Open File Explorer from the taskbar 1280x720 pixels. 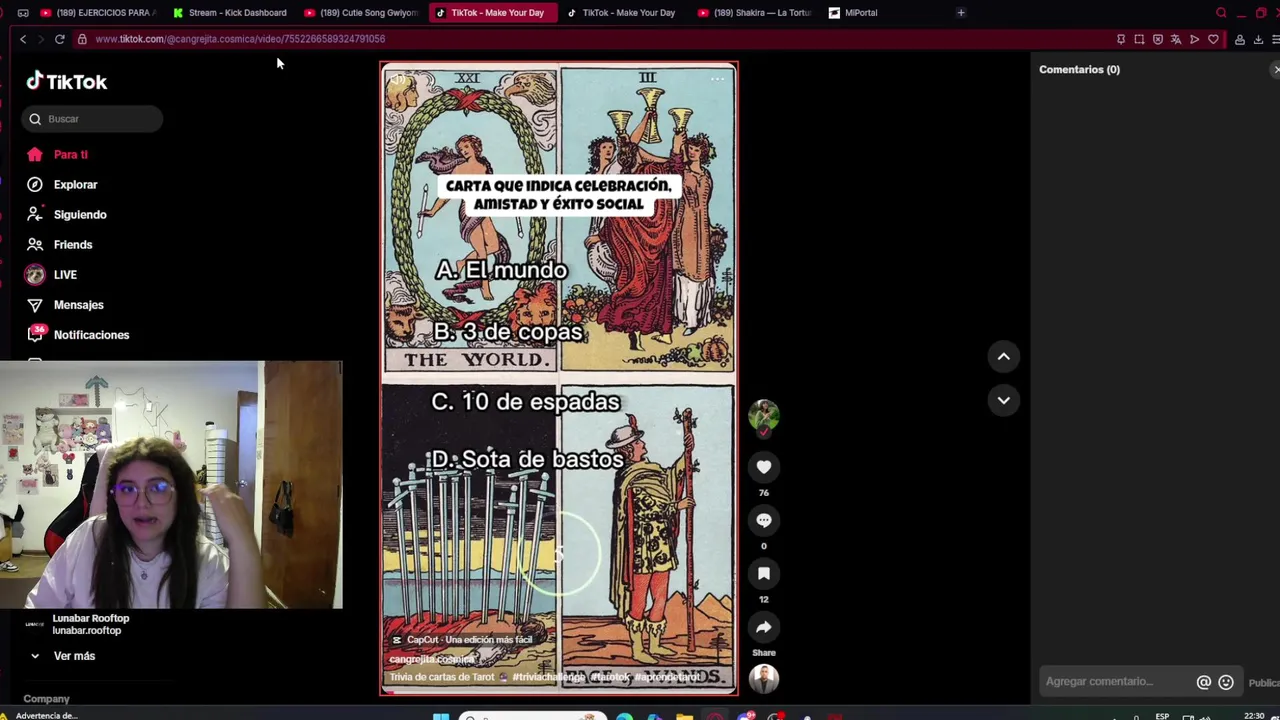pyautogui.click(x=684, y=716)
